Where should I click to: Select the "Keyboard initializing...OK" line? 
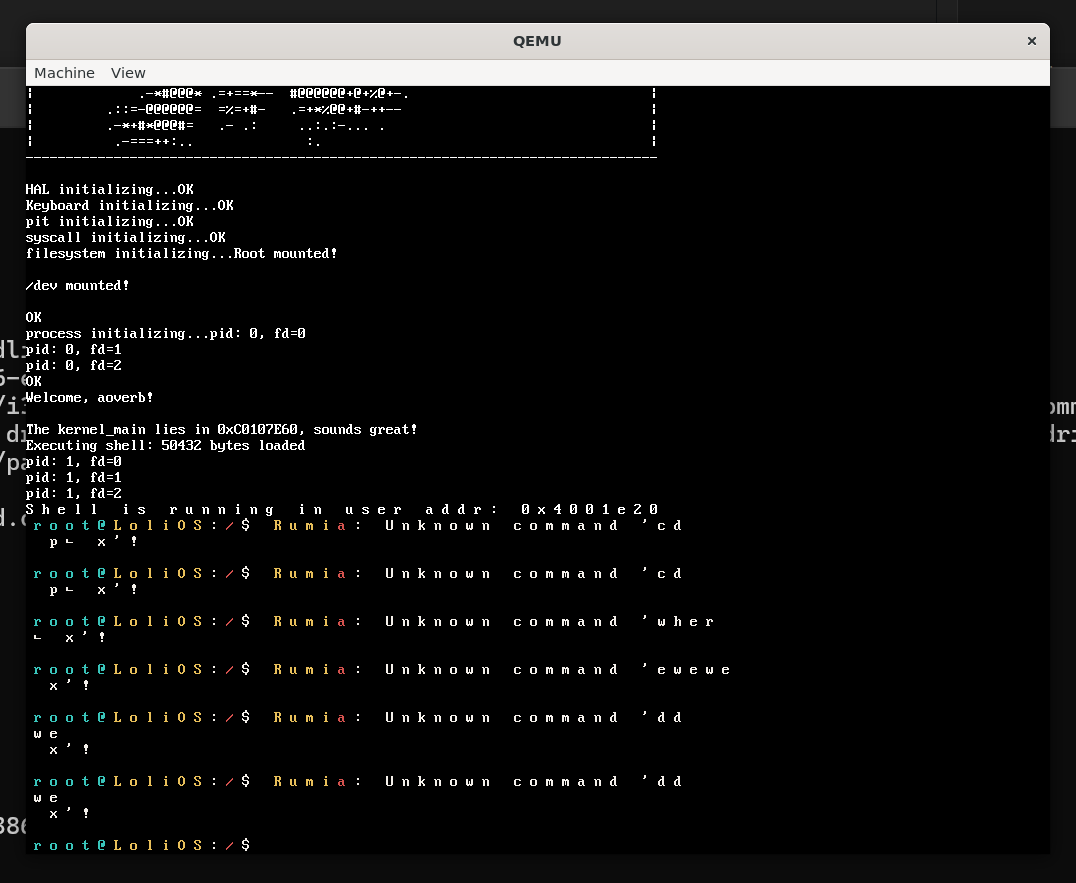pyautogui.click(x=129, y=205)
